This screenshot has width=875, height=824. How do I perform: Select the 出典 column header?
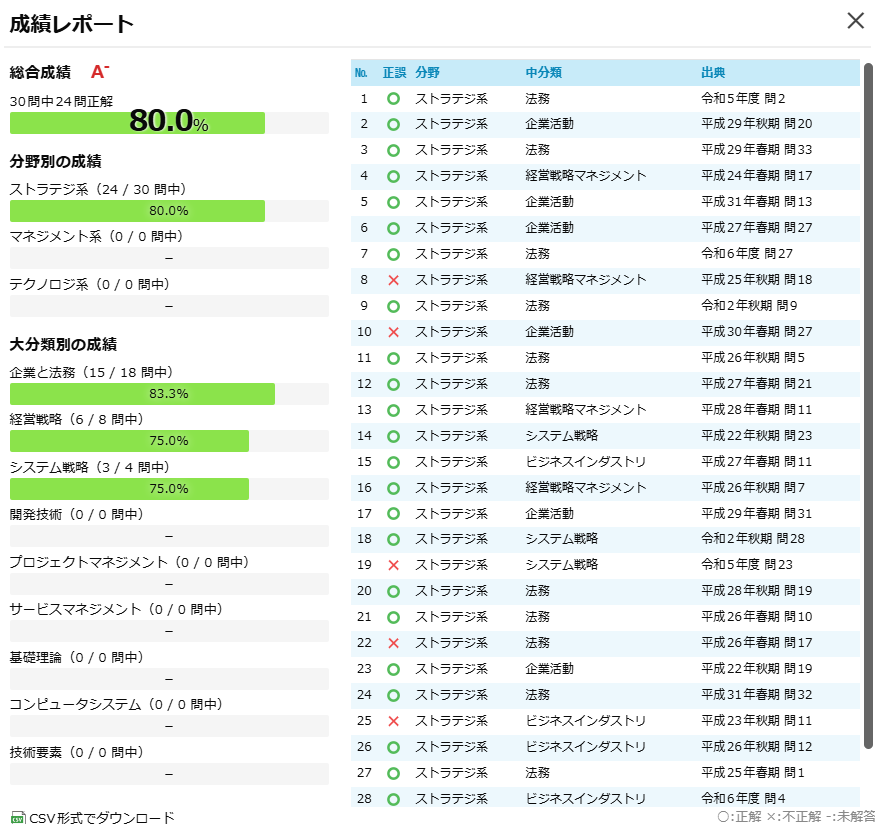point(712,72)
